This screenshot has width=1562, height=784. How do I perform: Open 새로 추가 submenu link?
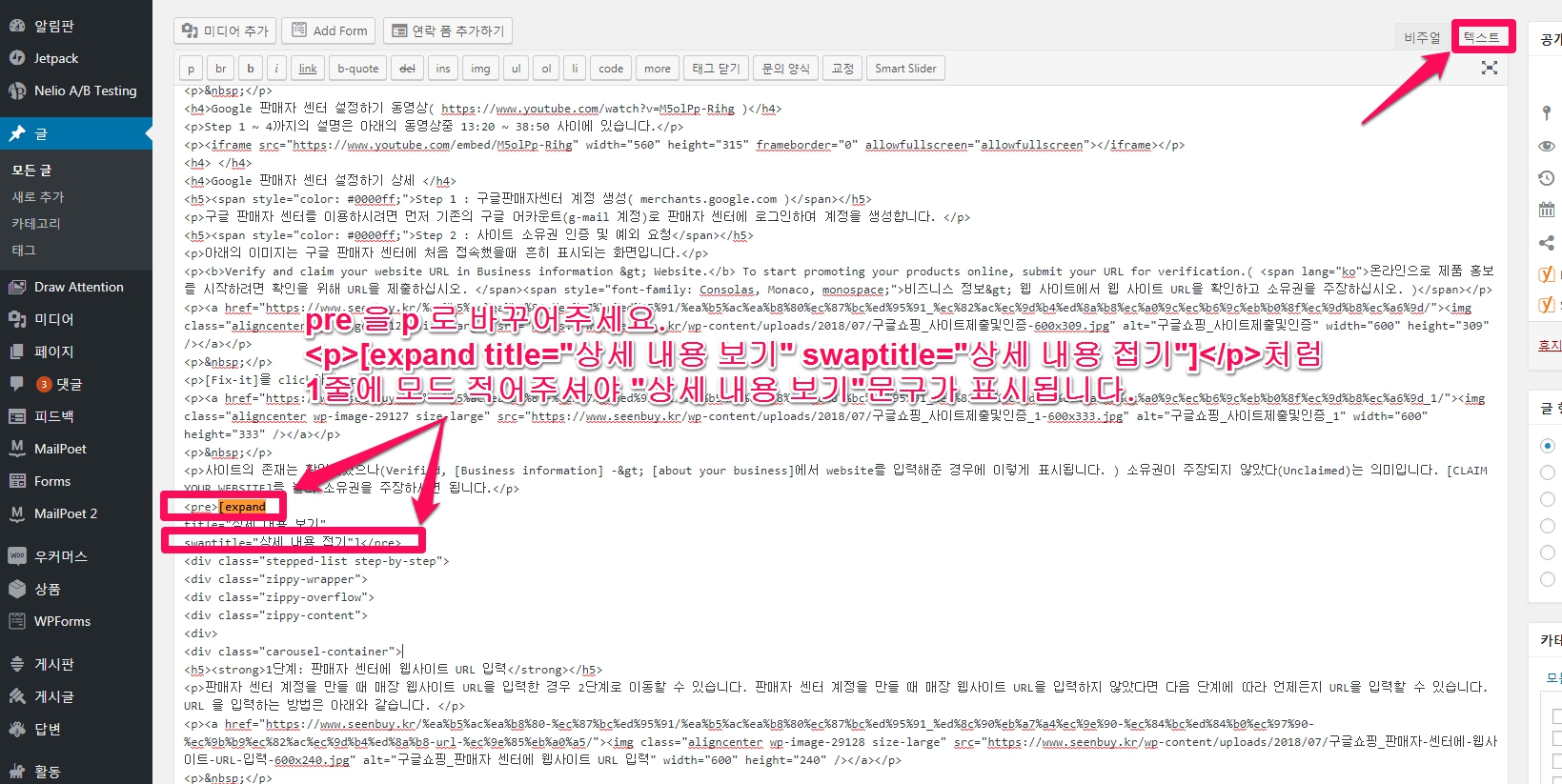coord(38,197)
